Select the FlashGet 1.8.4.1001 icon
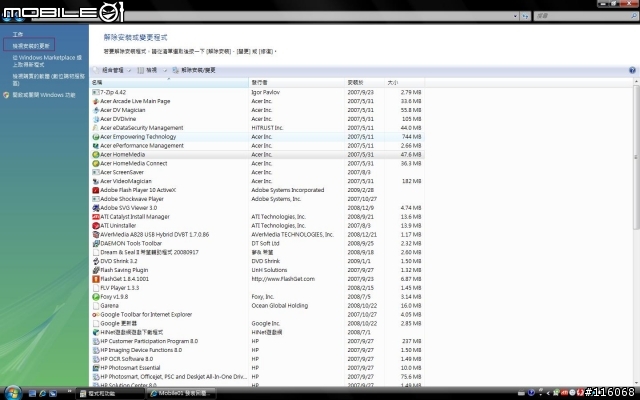Viewport: 640px width, 400px height. click(96, 279)
